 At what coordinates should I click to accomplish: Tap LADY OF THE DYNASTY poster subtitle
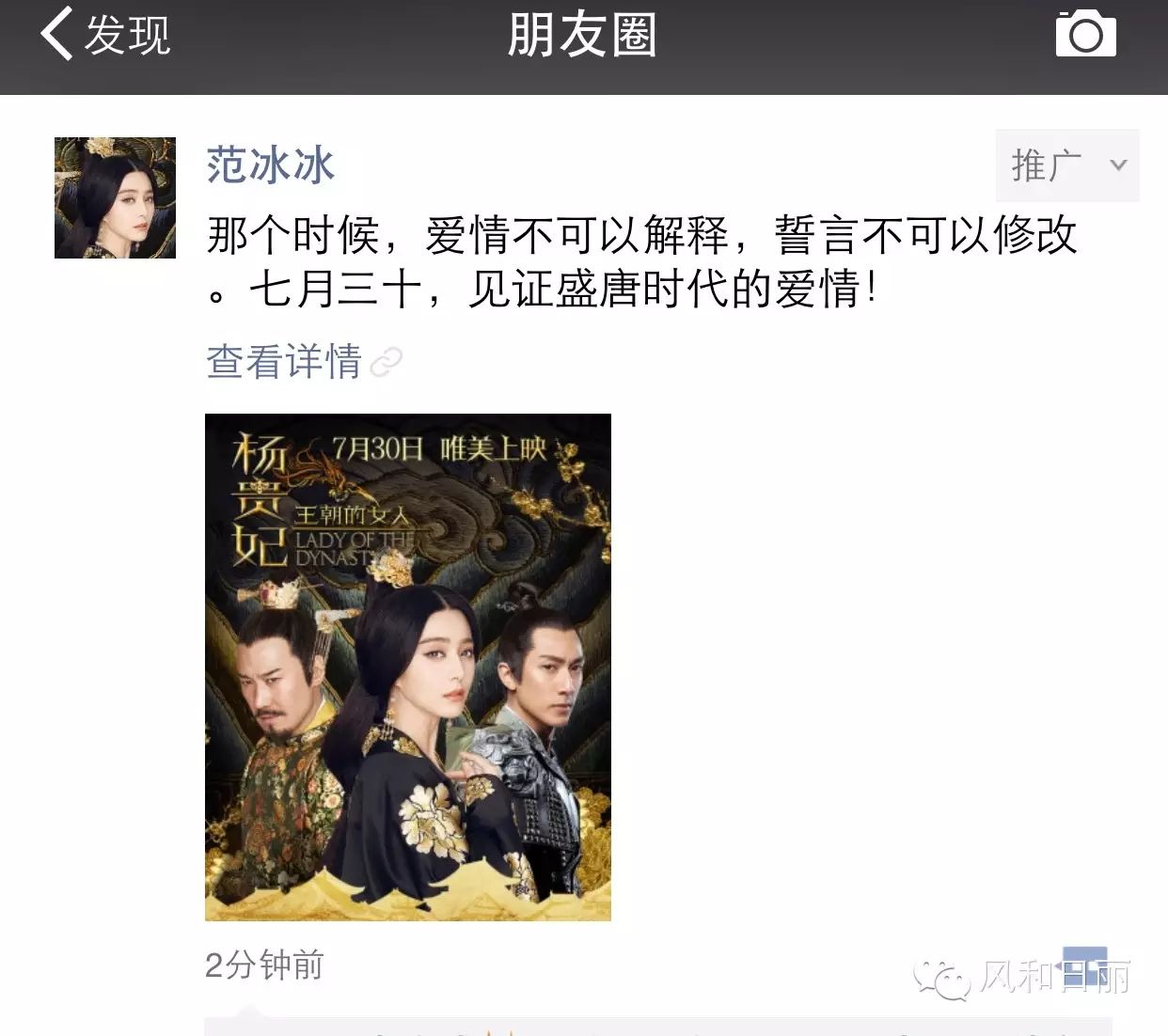pyautogui.click(x=354, y=548)
